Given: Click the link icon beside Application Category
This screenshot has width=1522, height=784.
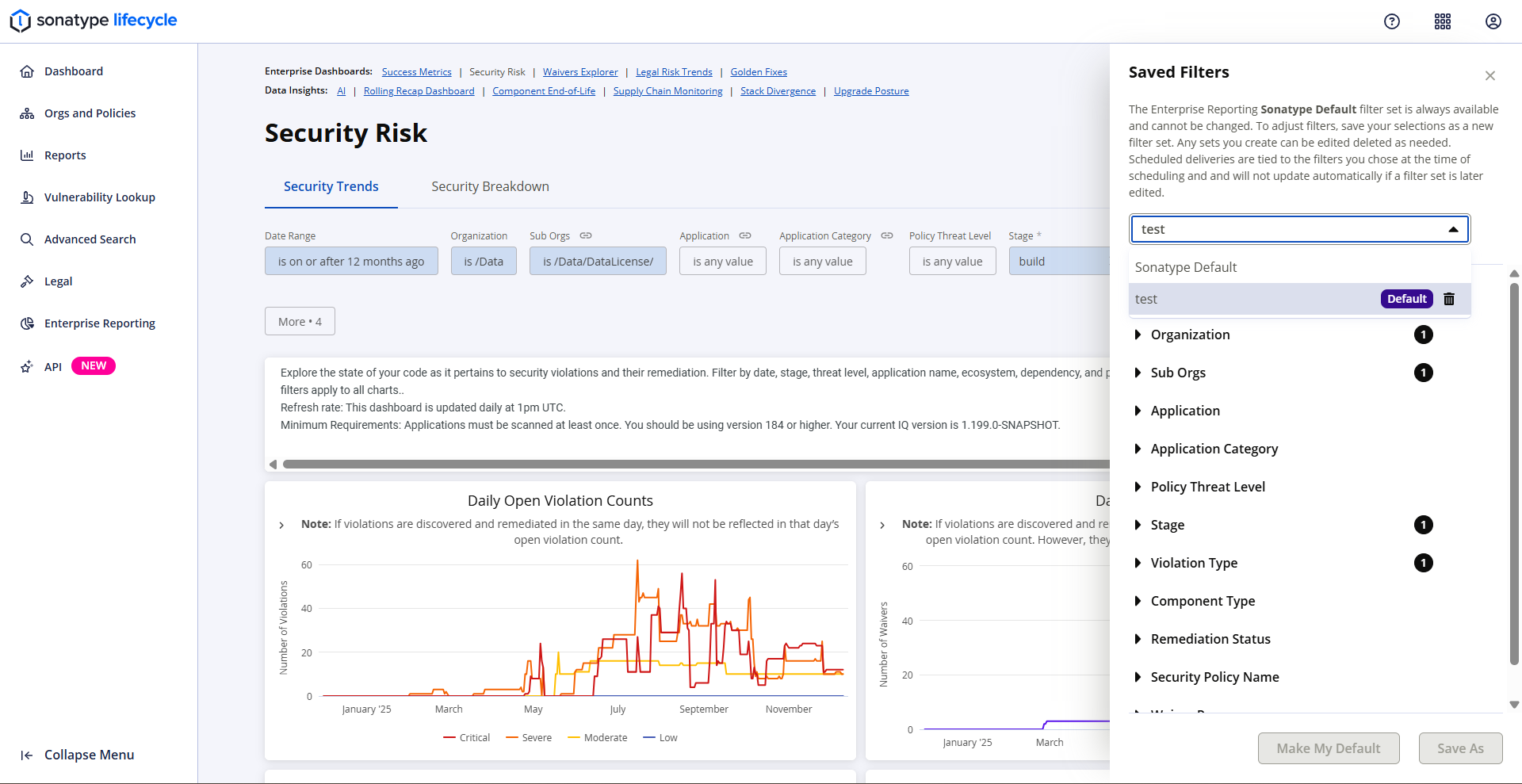Looking at the screenshot, I should (x=887, y=235).
